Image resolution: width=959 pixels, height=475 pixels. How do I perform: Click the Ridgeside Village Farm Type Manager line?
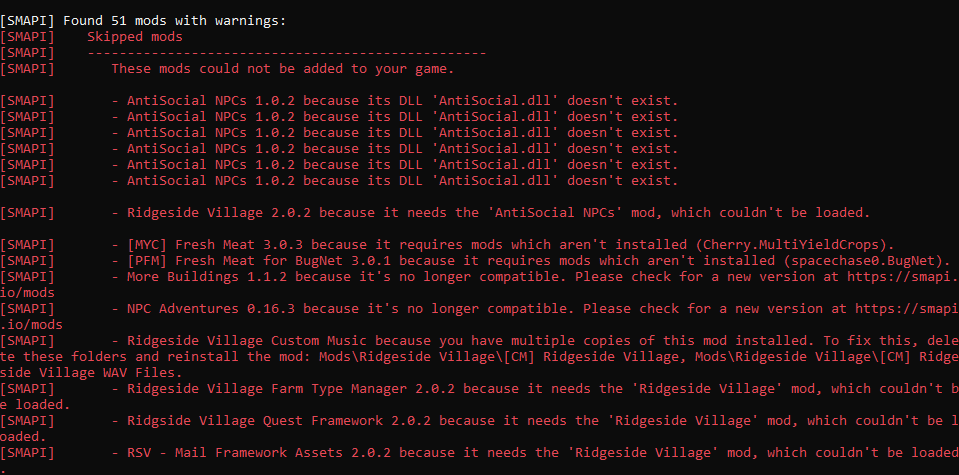[x=480, y=396]
